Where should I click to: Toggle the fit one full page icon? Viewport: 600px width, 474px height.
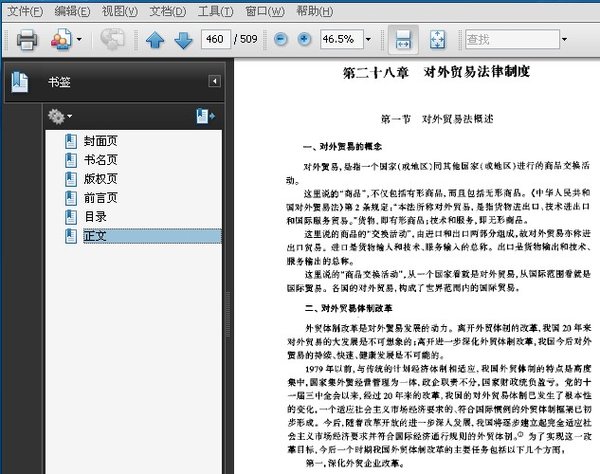point(437,39)
